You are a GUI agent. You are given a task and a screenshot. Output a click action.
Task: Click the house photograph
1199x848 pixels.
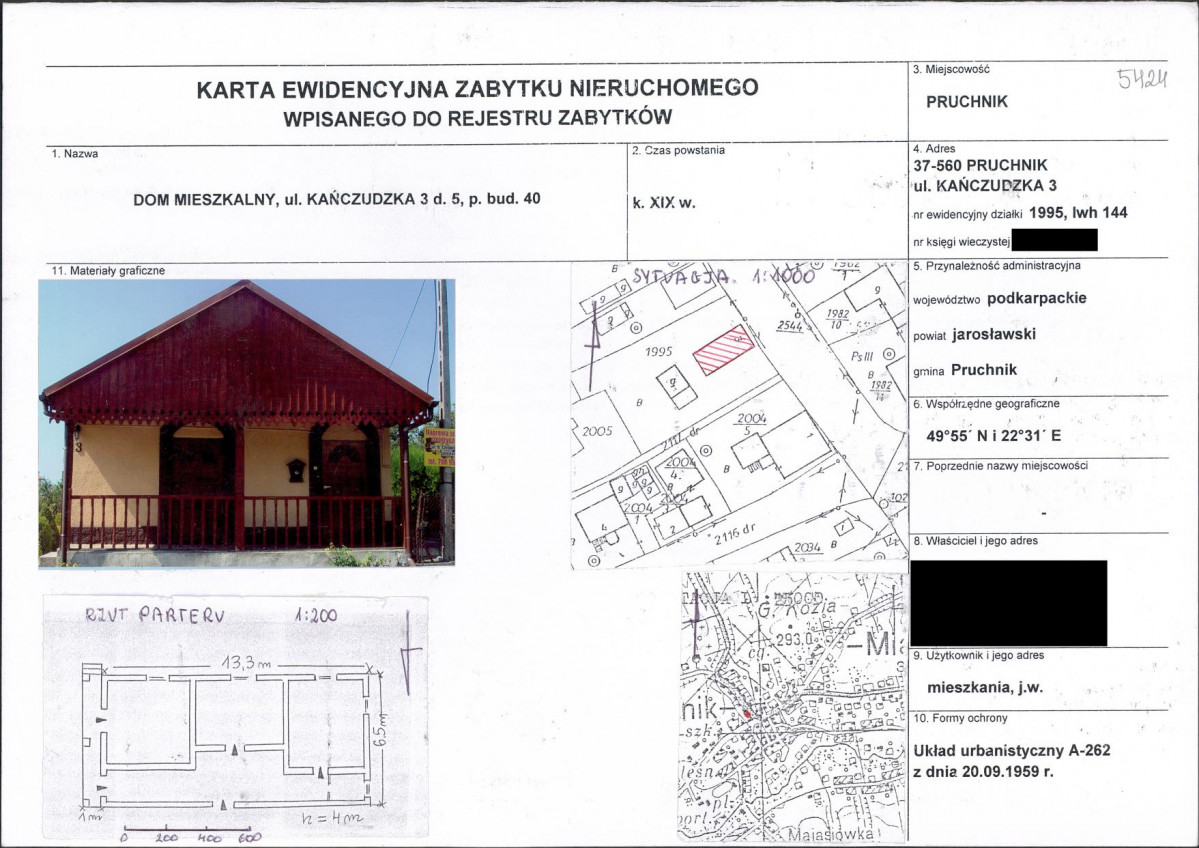(x=247, y=423)
